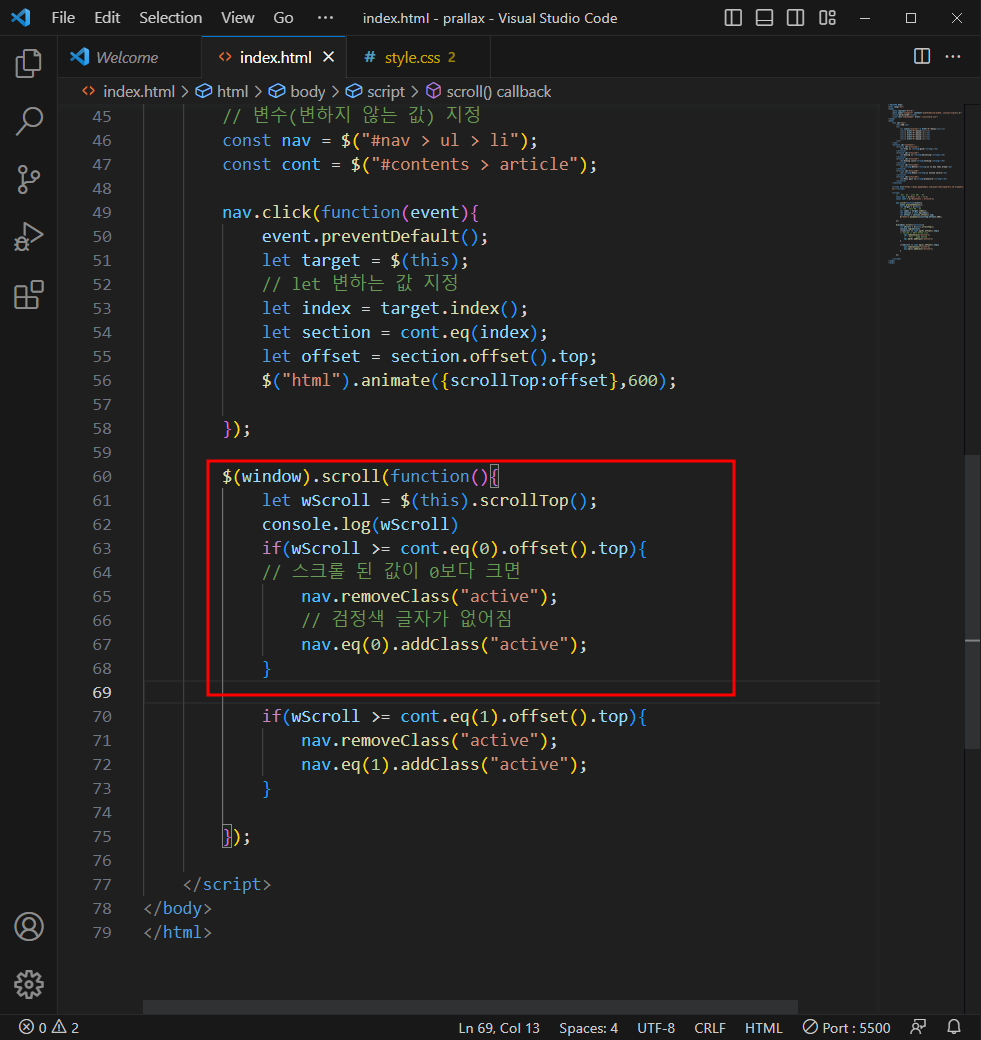The width and height of the screenshot is (981, 1040).
Task: Open the Explorer view in activity bar
Action: [x=29, y=64]
